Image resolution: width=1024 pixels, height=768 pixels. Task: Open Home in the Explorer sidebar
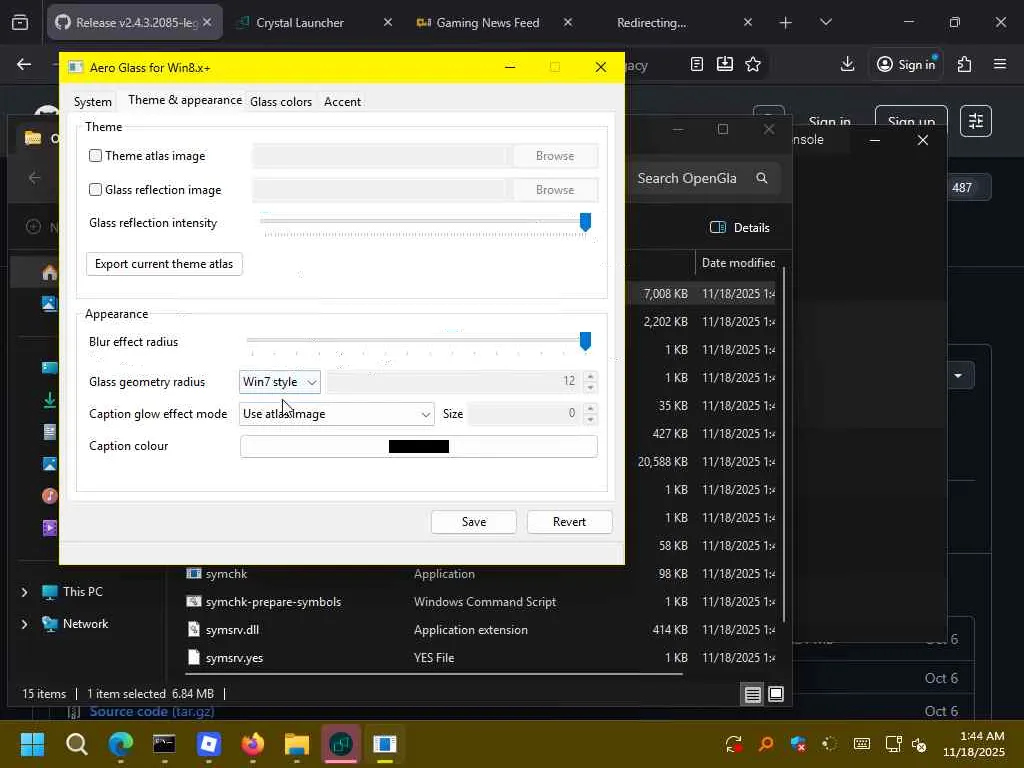click(50, 272)
